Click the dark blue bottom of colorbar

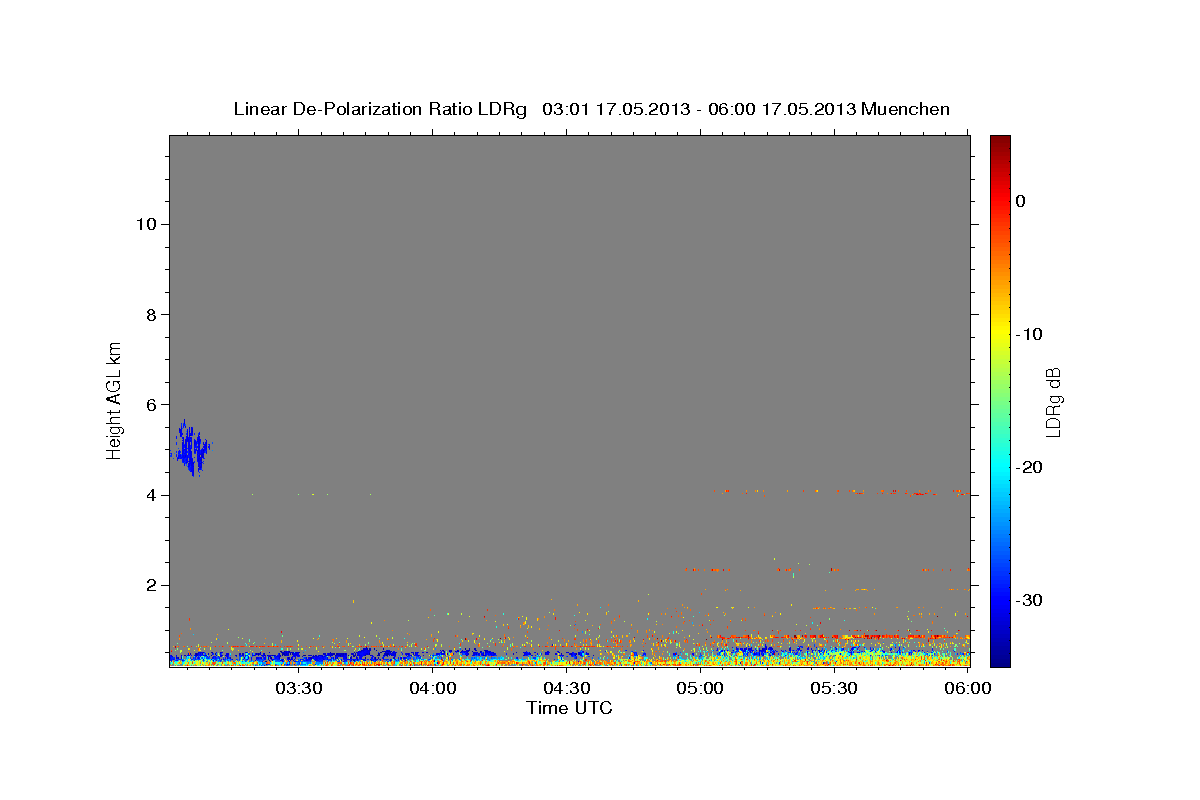1000,658
